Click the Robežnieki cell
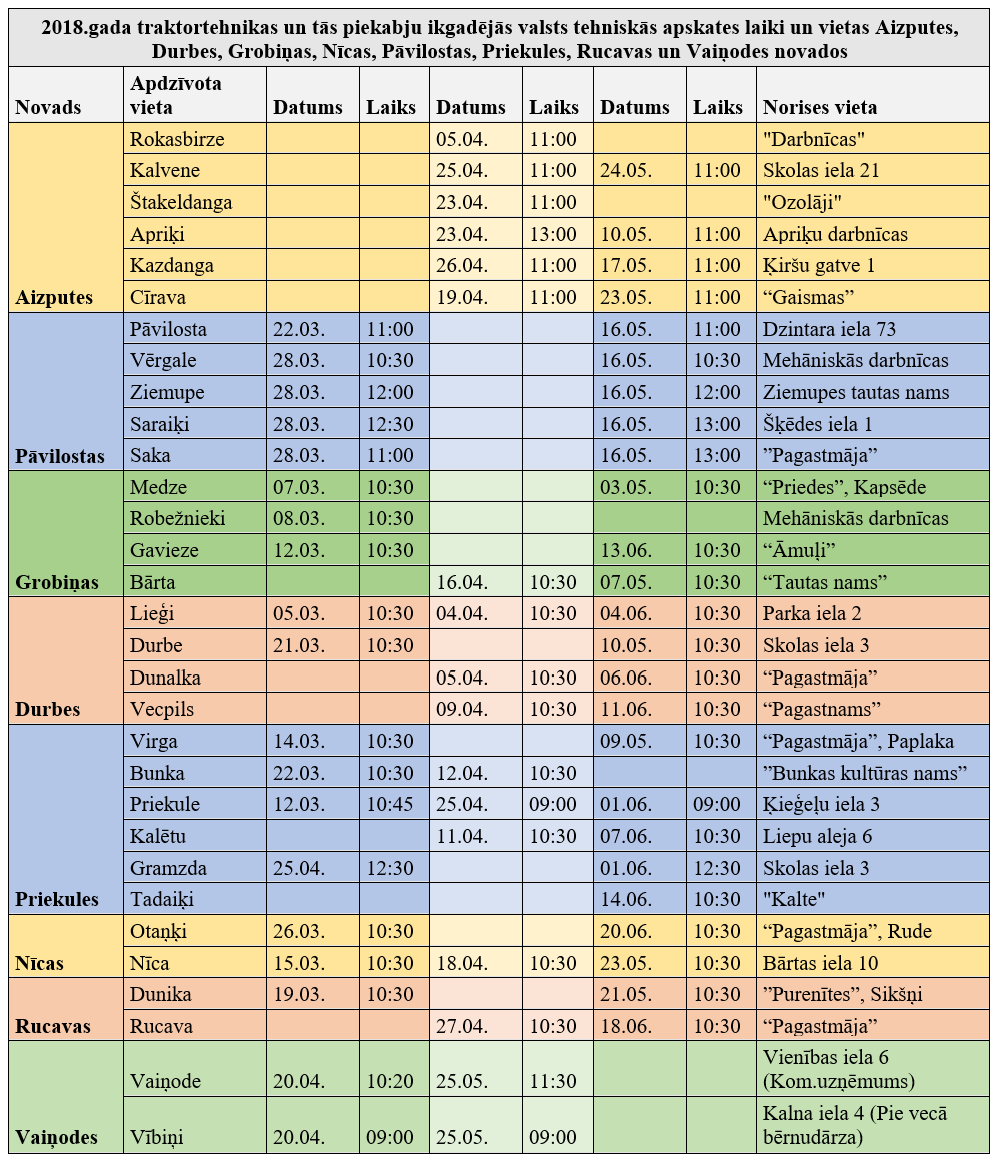Viewport: 1008px width, 1176px height. [177, 518]
